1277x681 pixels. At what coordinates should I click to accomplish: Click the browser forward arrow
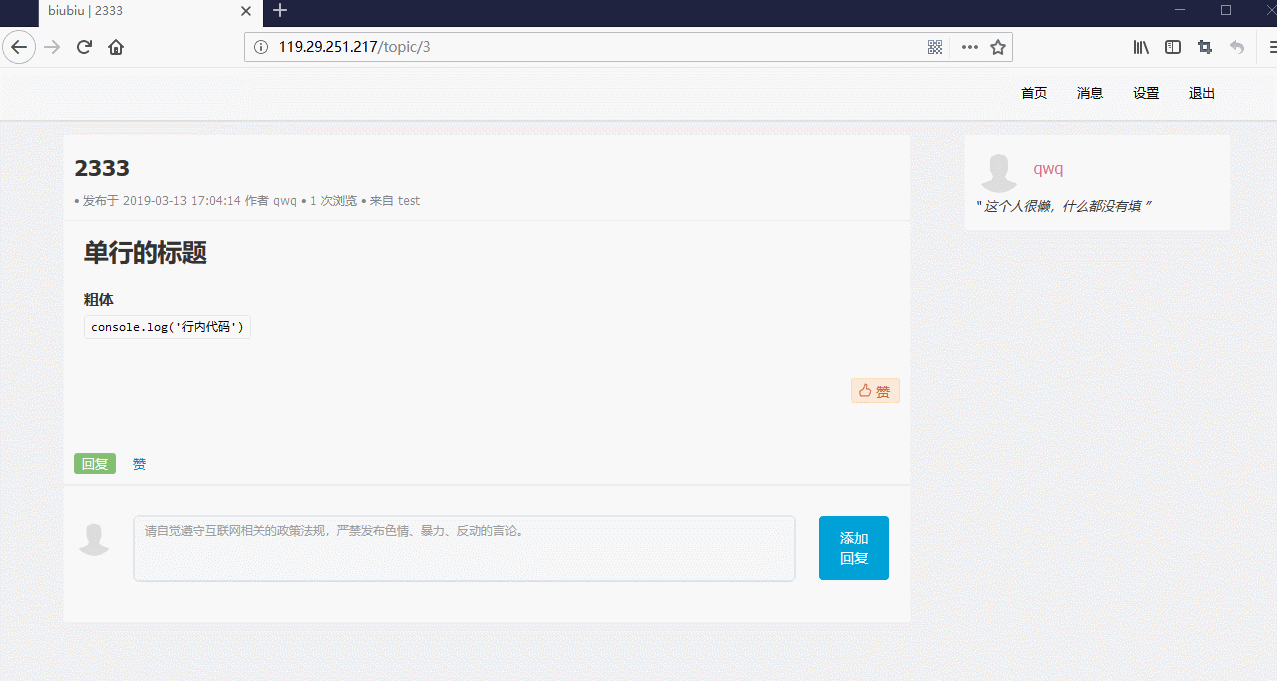(x=52, y=47)
